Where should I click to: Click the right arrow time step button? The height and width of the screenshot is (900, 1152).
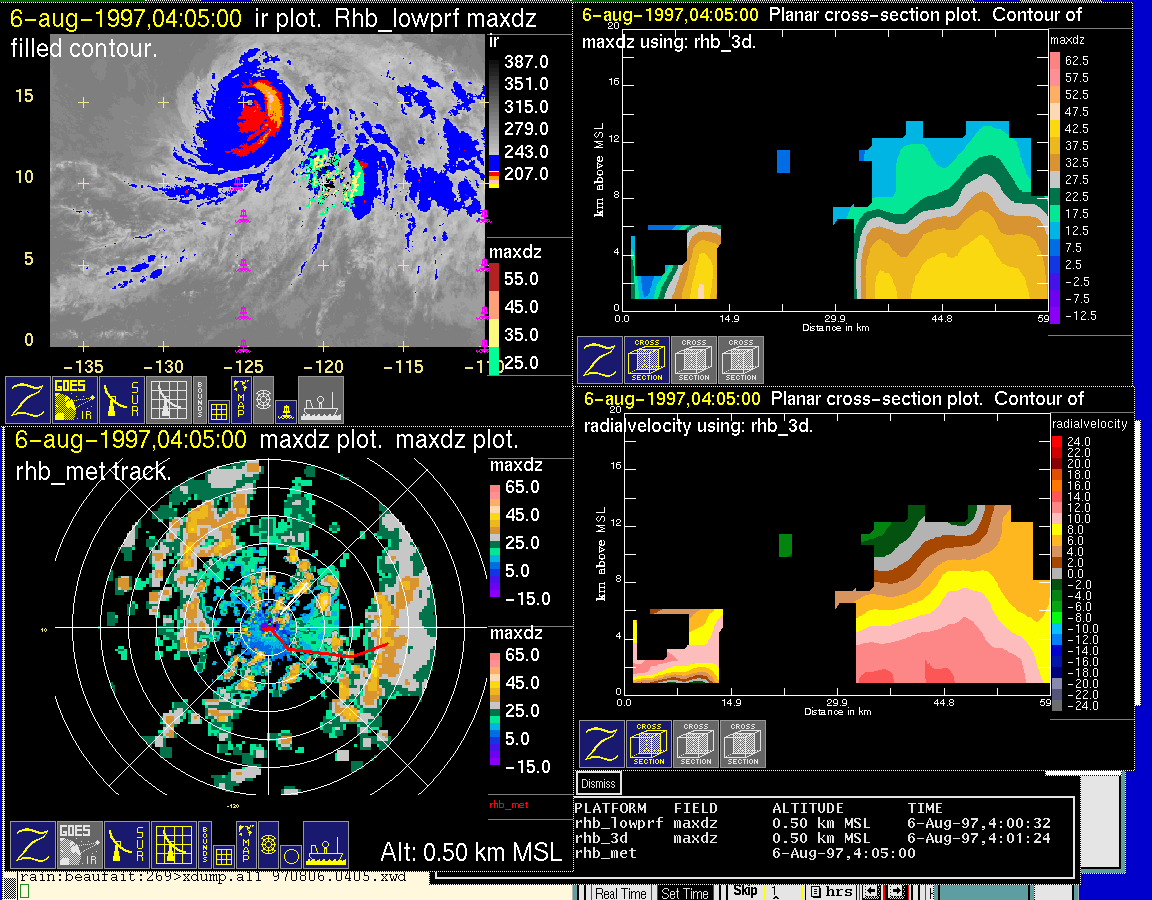point(894,892)
